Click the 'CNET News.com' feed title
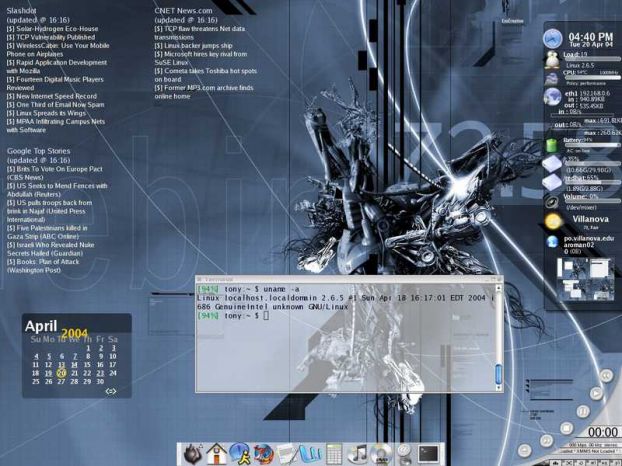Image resolution: width=622 pixels, height=466 pixels. click(x=183, y=11)
